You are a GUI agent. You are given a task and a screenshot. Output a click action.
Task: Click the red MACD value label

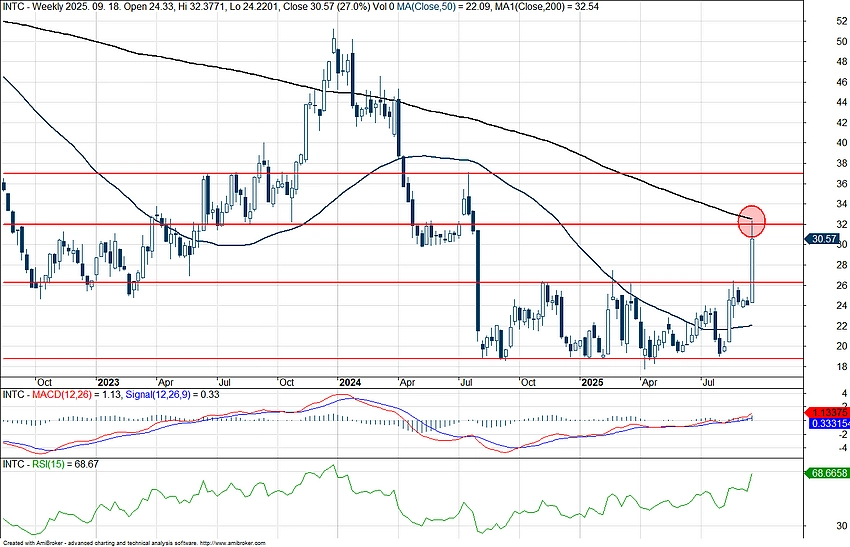pos(826,411)
